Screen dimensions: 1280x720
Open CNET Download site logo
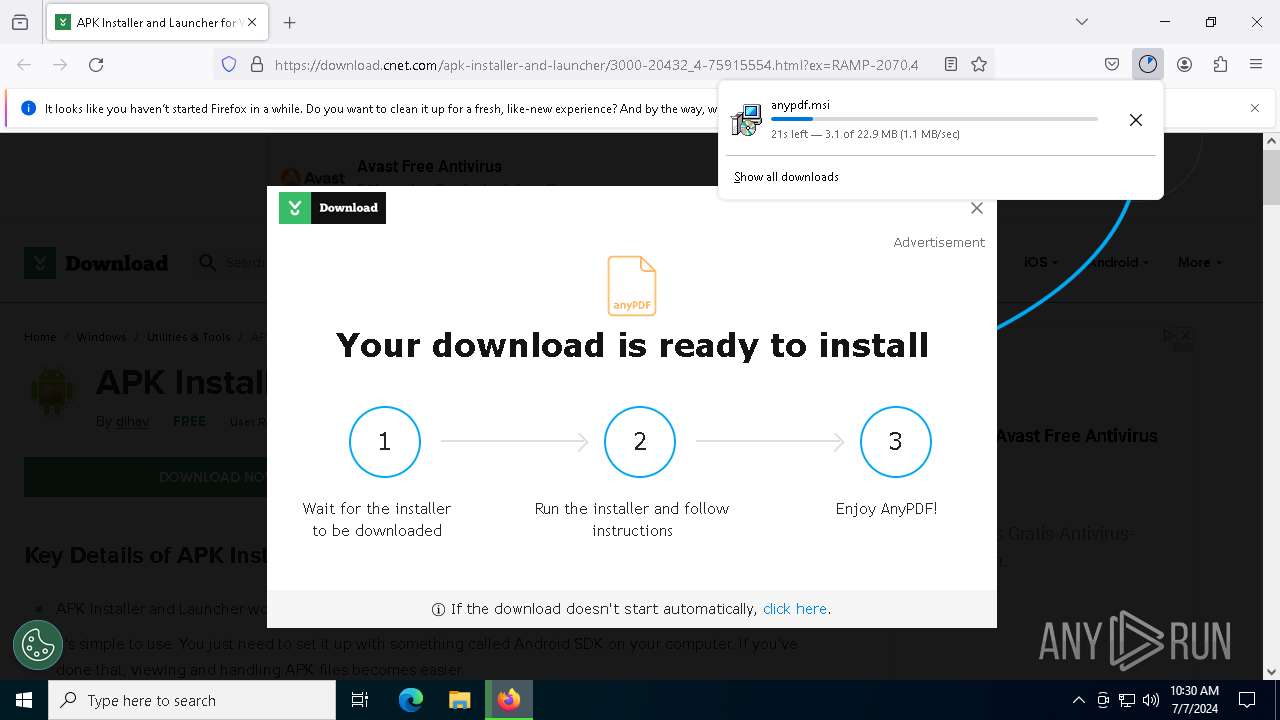96,263
